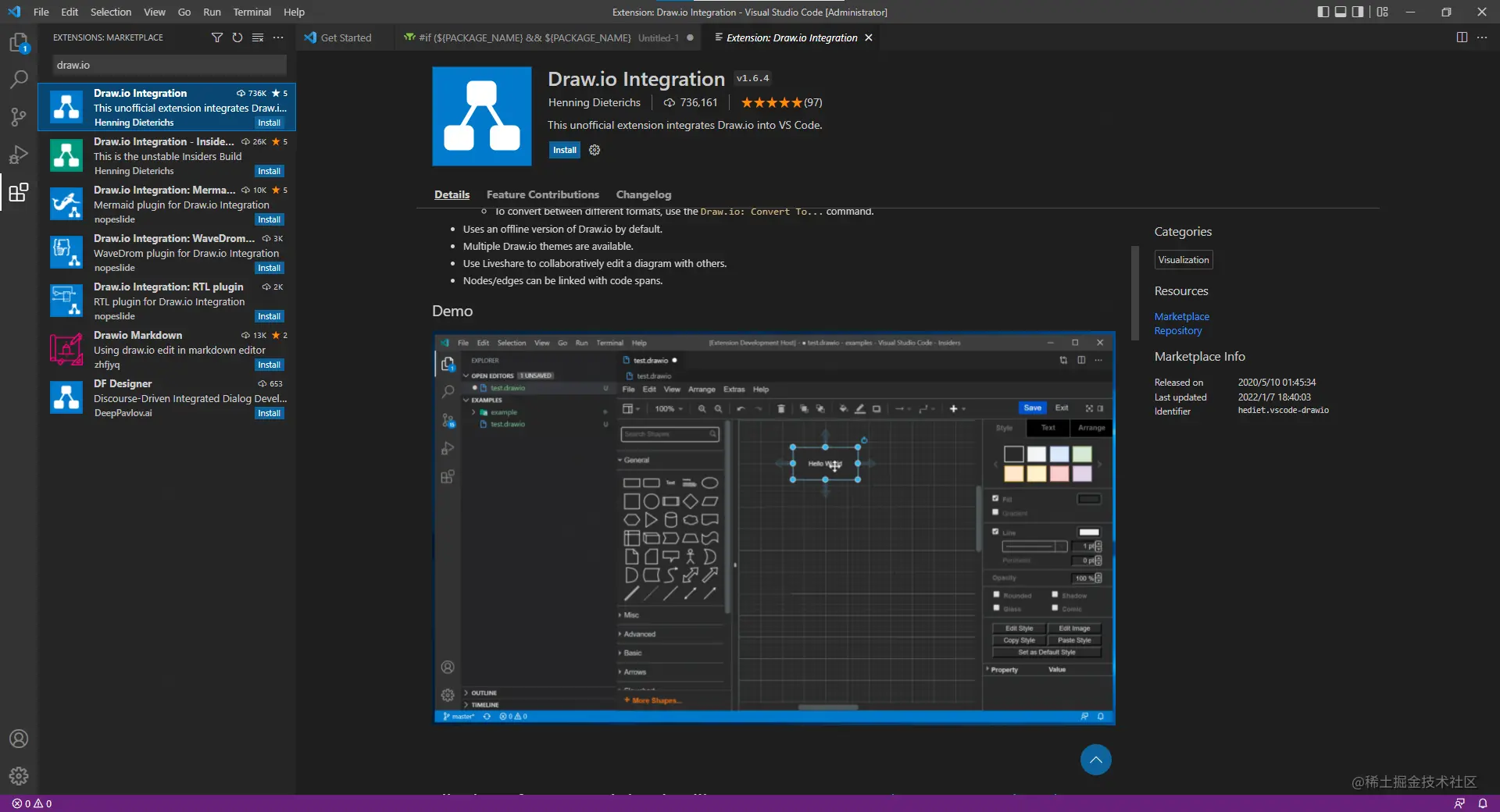Open the Run and Debug view
Viewport: 1500px width, 812px height.
(x=19, y=155)
